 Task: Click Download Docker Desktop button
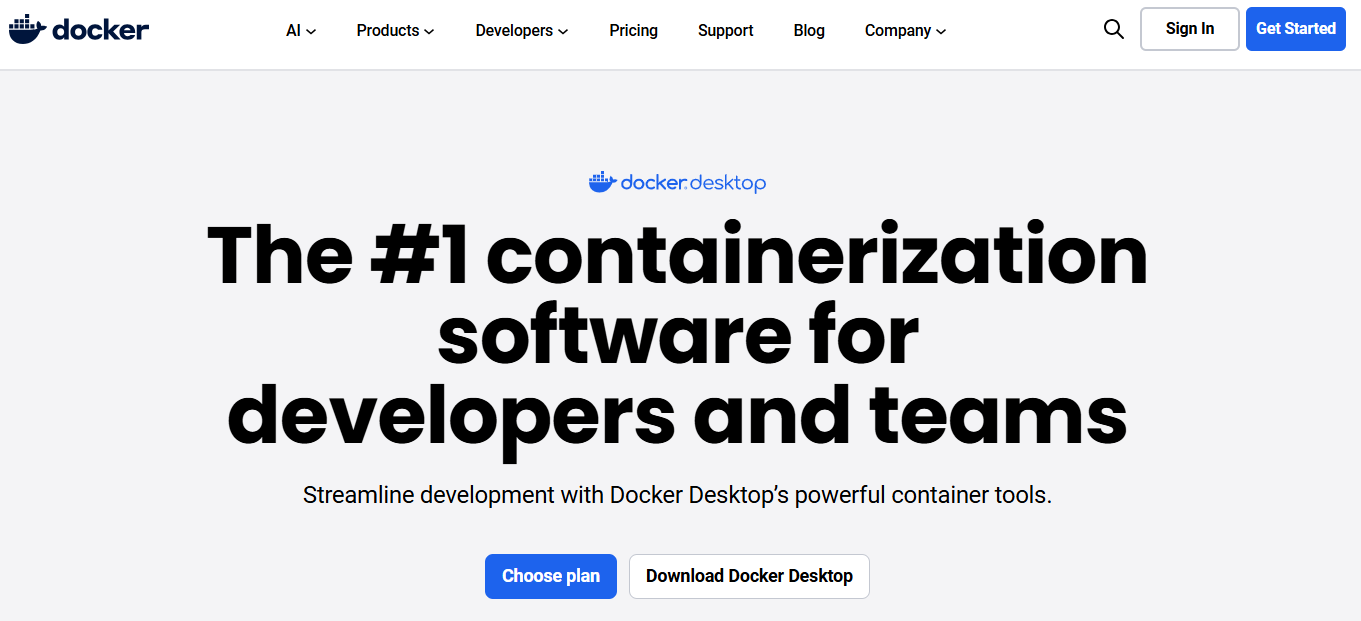point(749,576)
